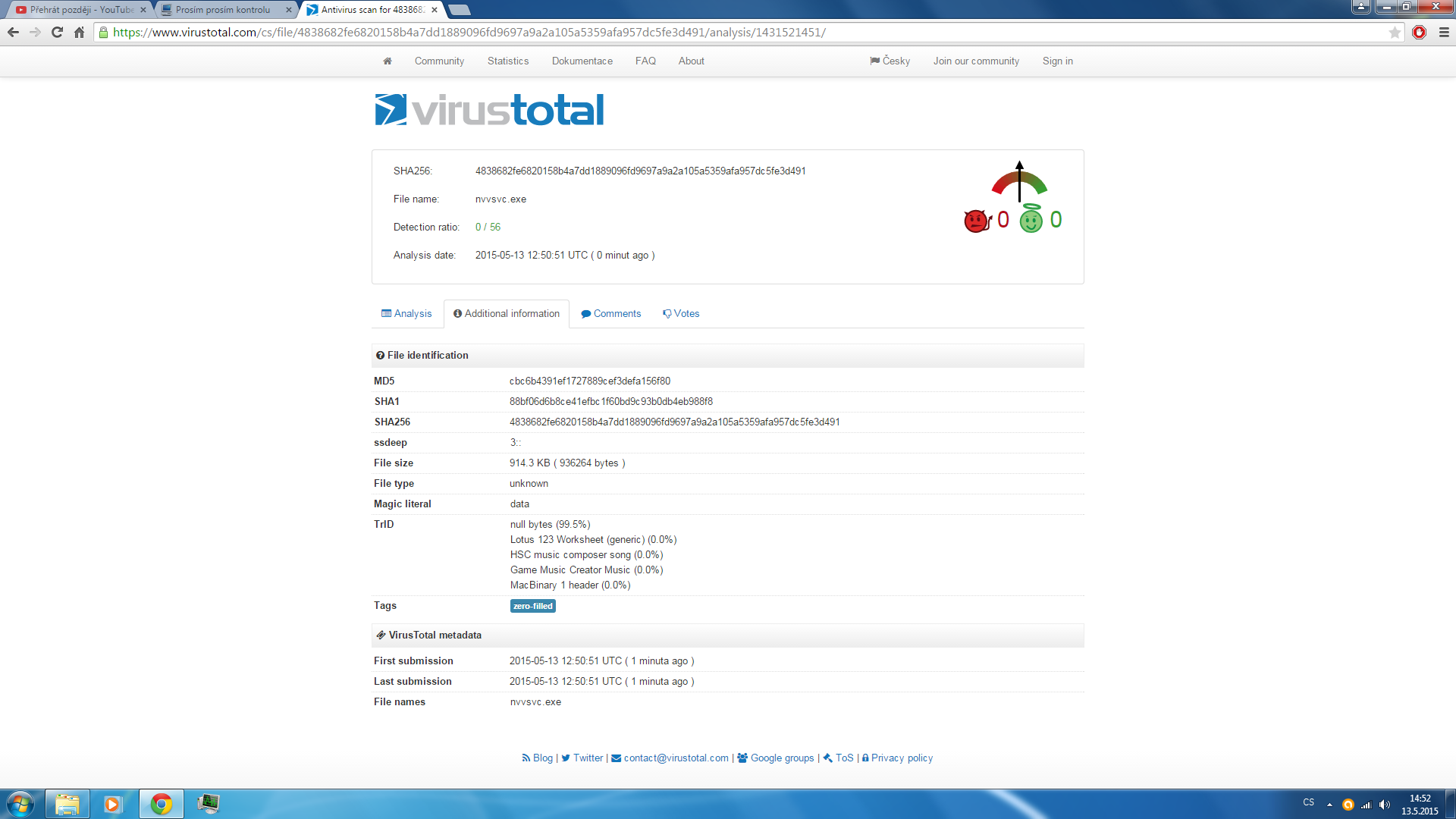The image size is (1456, 819).
Task: Open Statistics in the navbar
Action: pyautogui.click(x=508, y=61)
